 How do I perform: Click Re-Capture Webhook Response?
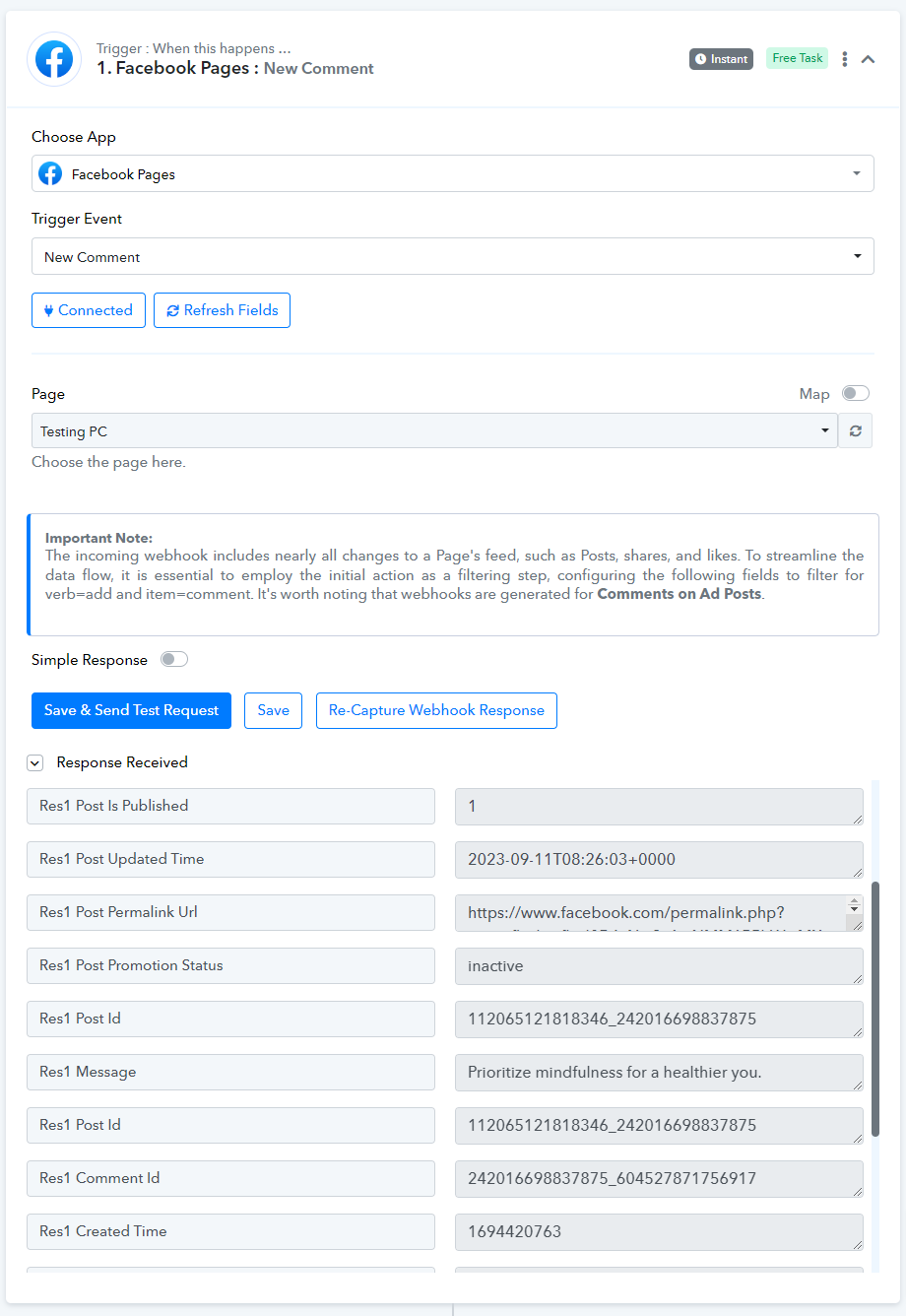(x=436, y=710)
